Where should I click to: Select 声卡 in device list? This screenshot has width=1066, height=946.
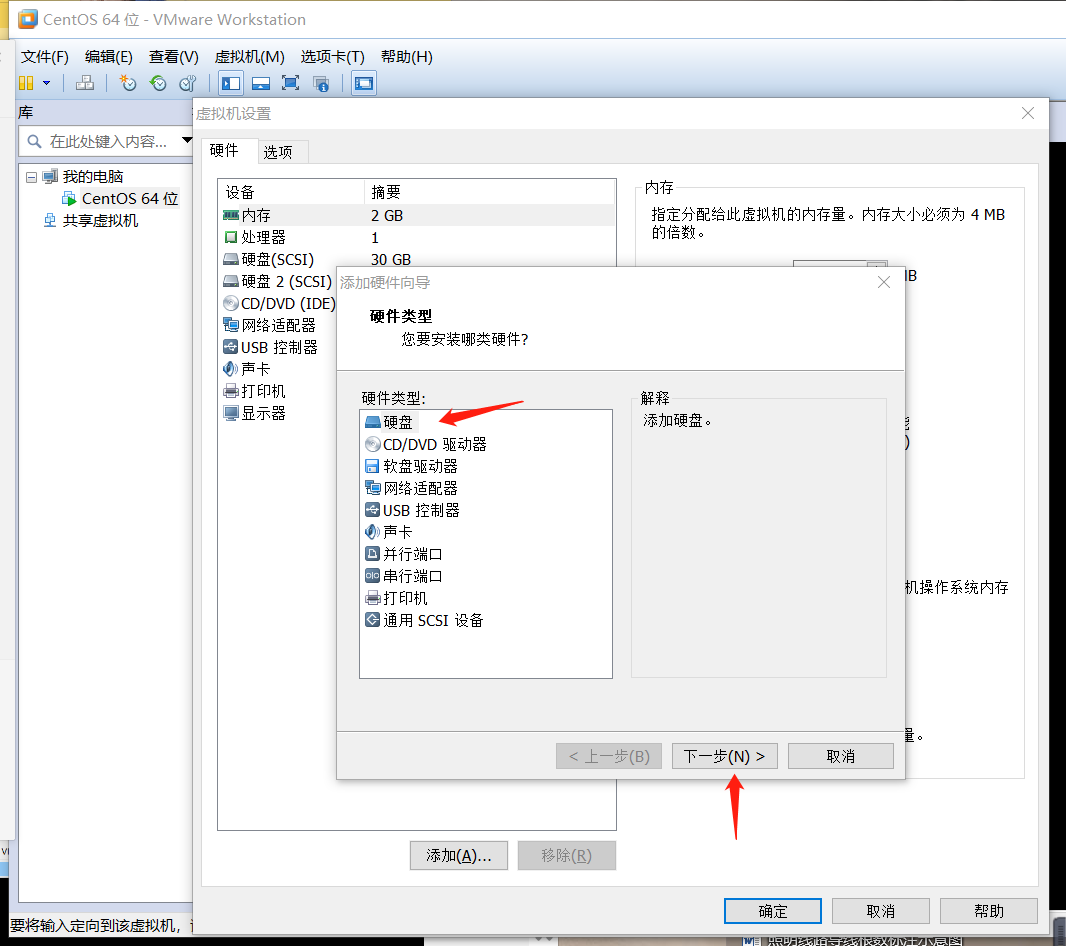(246, 369)
